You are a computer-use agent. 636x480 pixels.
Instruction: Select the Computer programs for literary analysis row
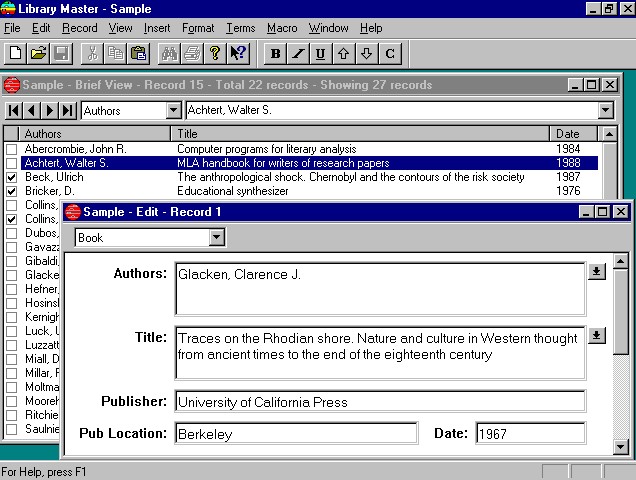[309, 149]
